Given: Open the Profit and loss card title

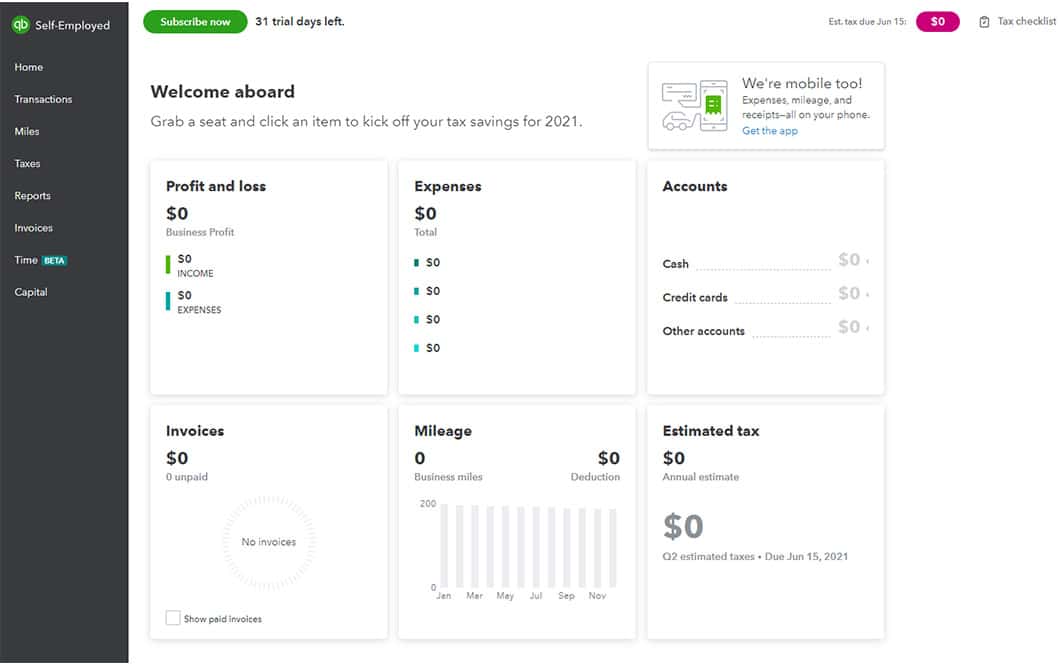Looking at the screenshot, I should point(216,186).
